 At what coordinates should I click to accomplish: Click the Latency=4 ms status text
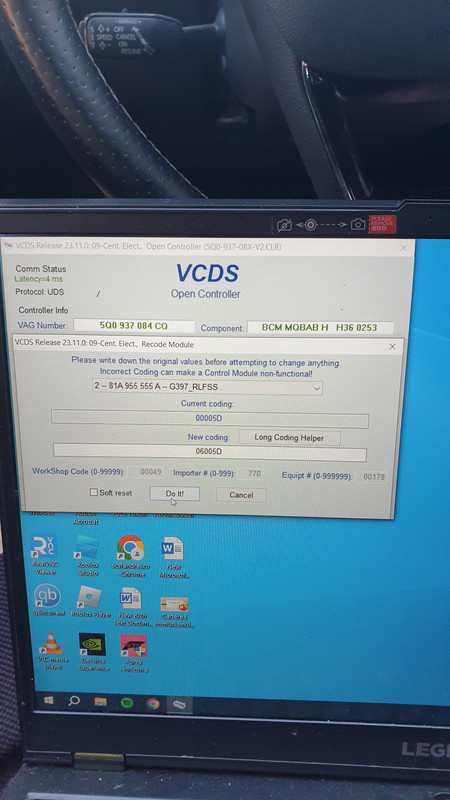tap(38, 279)
